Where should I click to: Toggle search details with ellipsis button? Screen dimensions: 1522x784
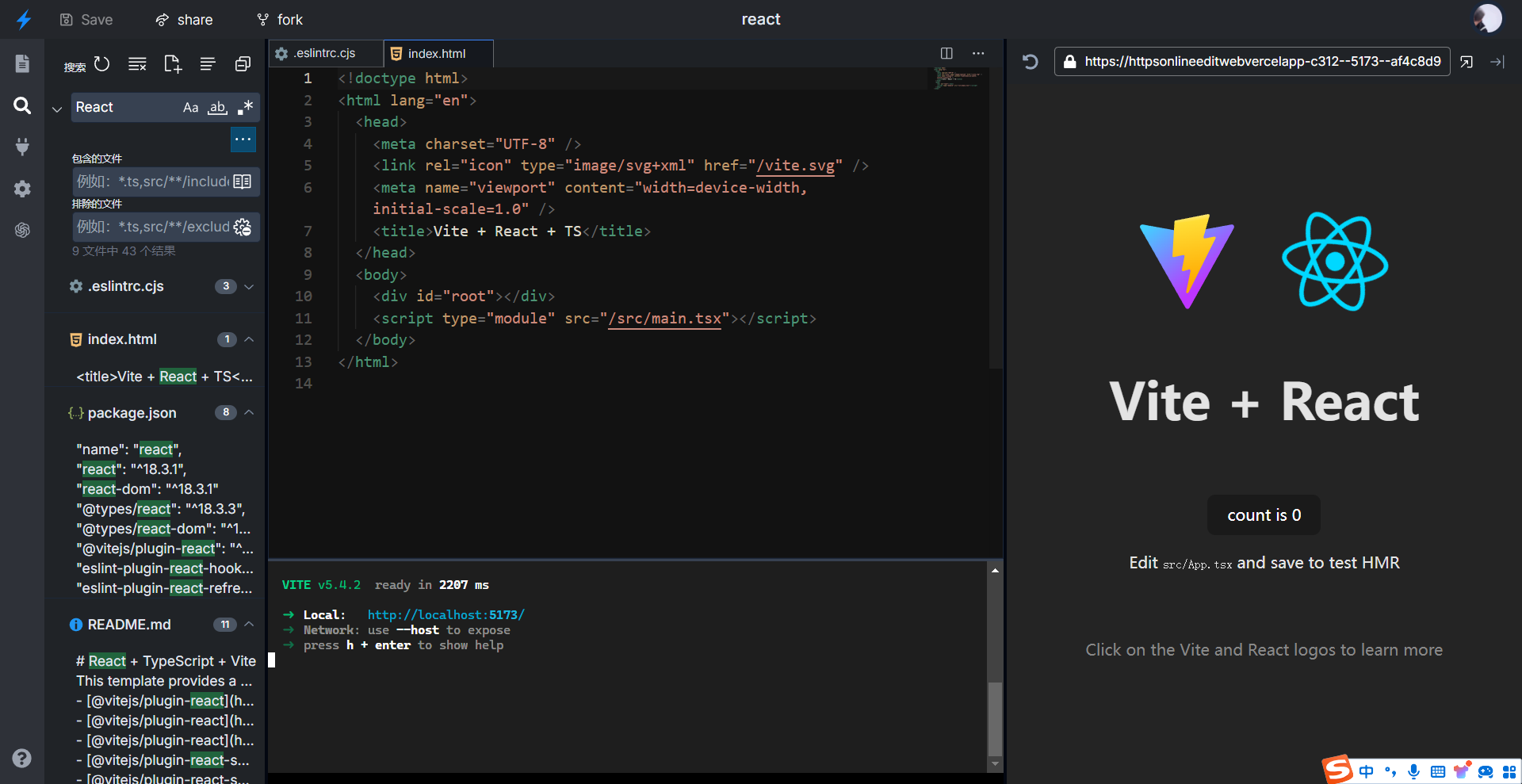[243, 139]
